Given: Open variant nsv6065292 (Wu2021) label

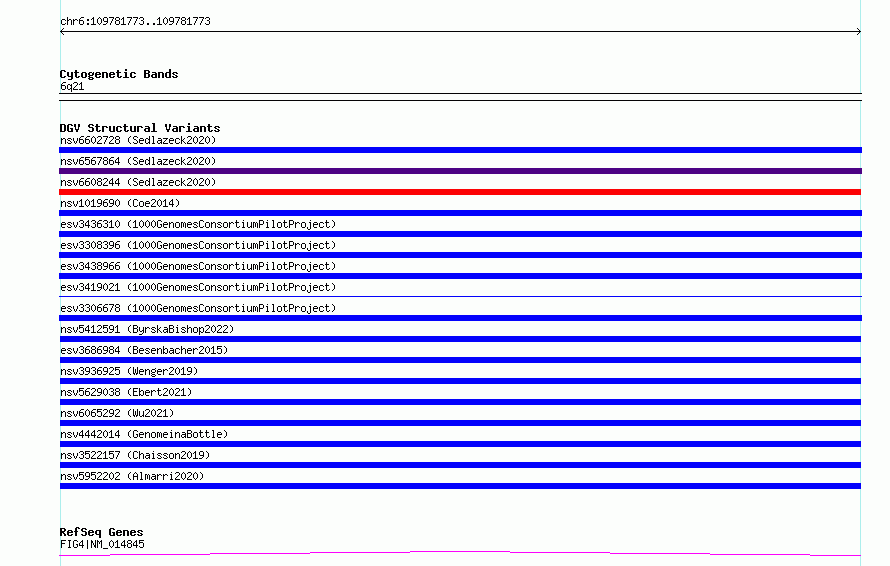Looking at the screenshot, I should pyautogui.click(x=117, y=413).
